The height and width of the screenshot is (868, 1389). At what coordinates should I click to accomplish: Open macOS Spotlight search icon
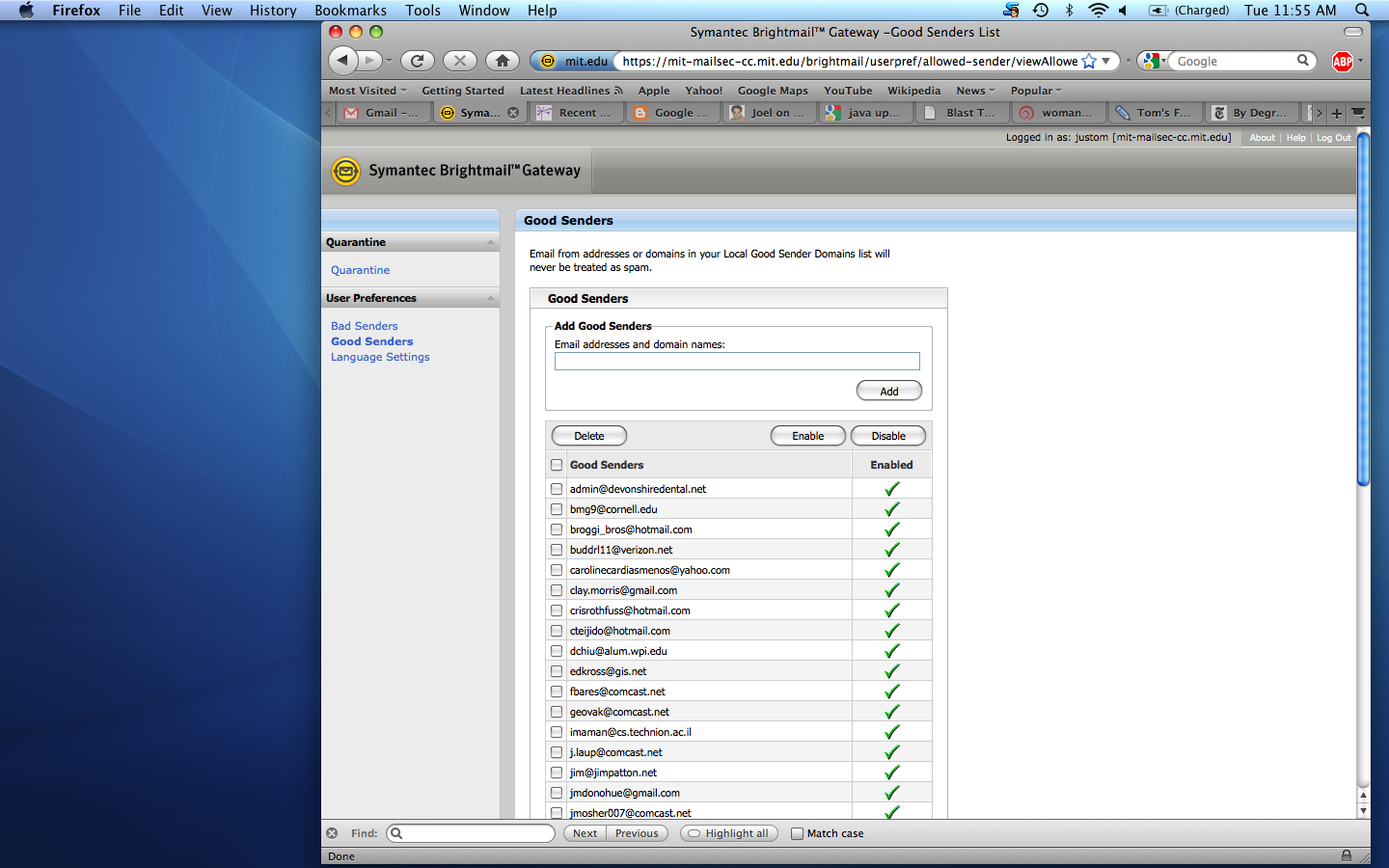click(x=1362, y=11)
